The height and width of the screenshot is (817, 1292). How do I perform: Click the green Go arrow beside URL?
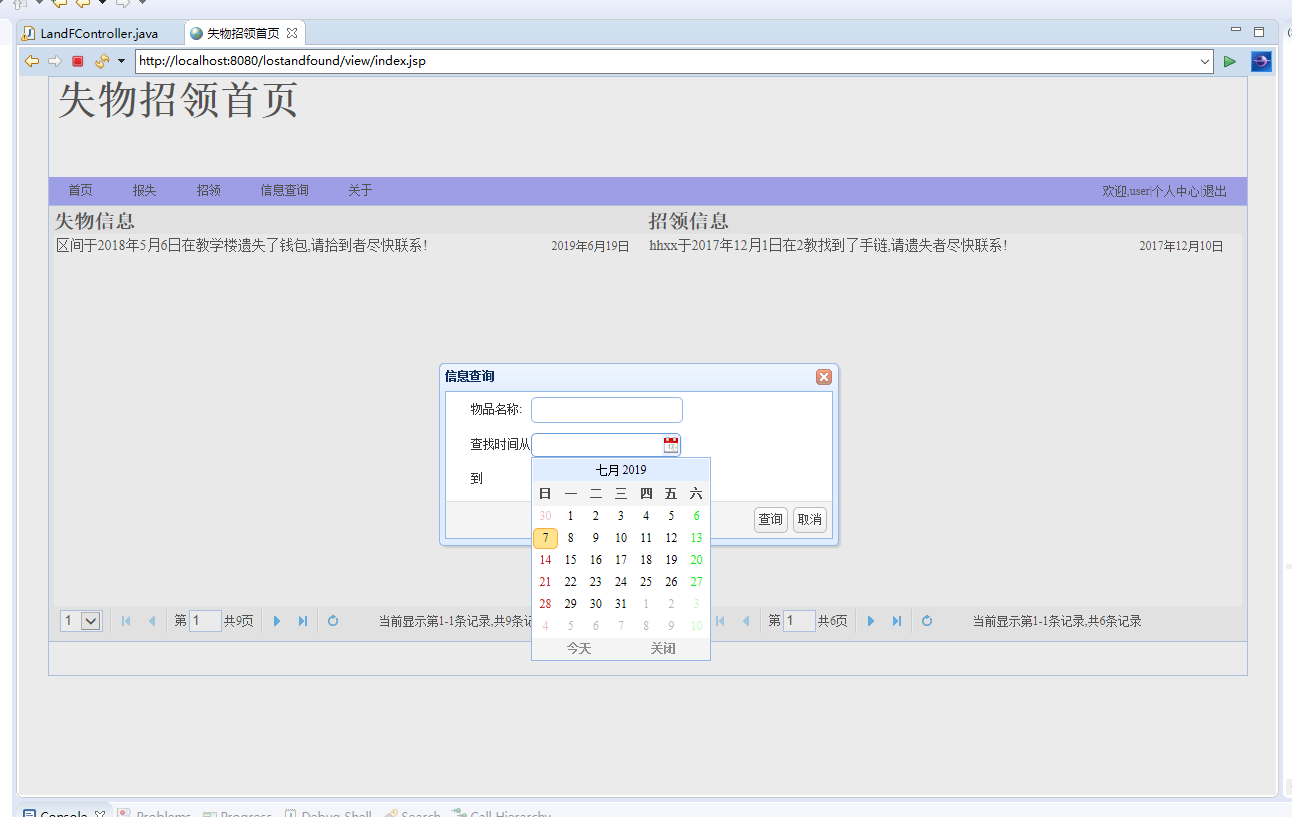[x=1230, y=61]
